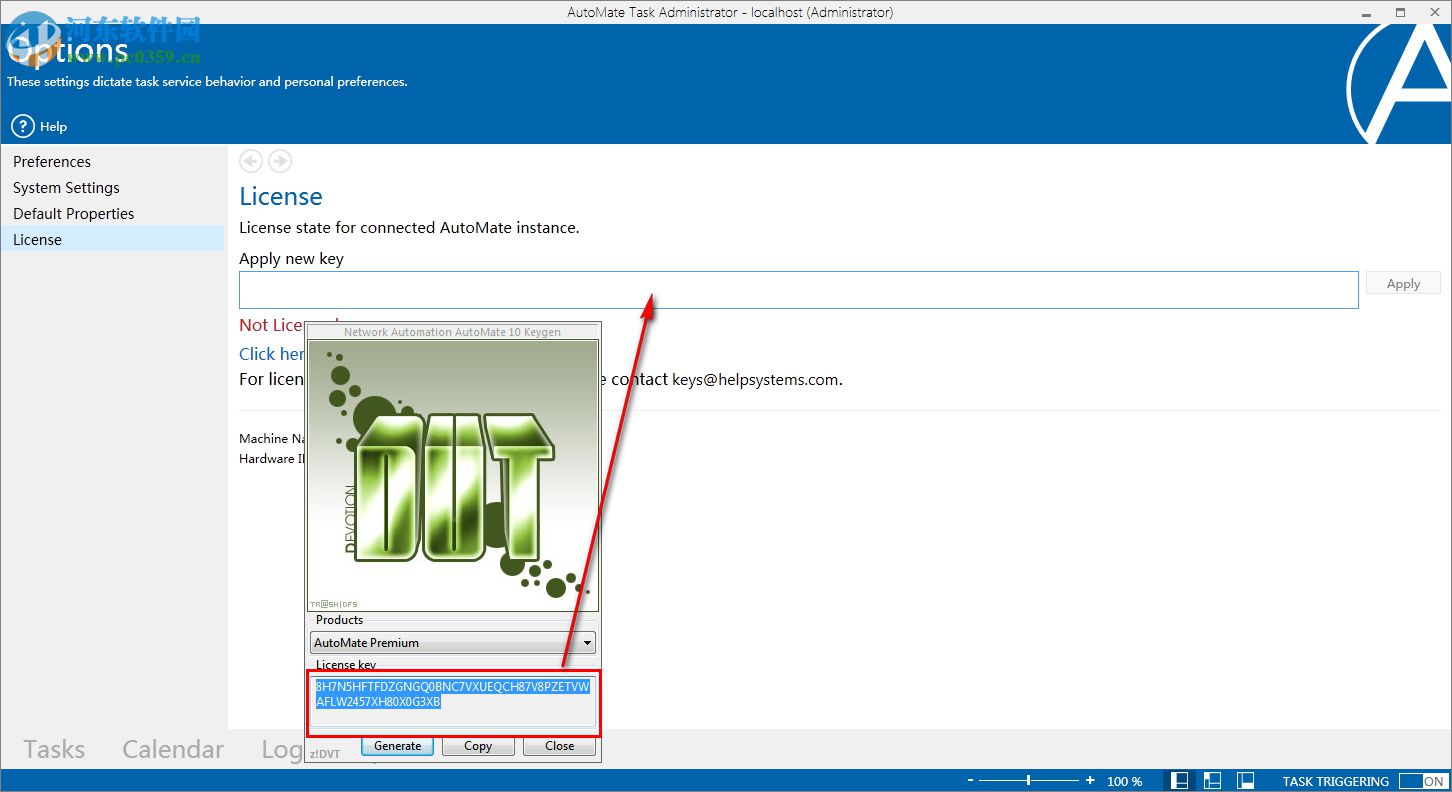Click the Help label in the header
Image resolution: width=1452 pixels, height=792 pixels.
(53, 126)
